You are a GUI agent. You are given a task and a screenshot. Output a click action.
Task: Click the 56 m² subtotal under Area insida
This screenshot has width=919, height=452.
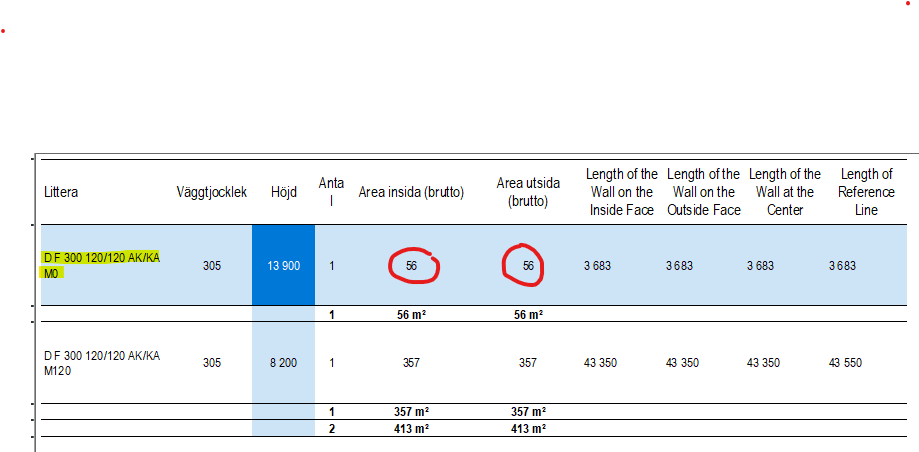pos(411,314)
